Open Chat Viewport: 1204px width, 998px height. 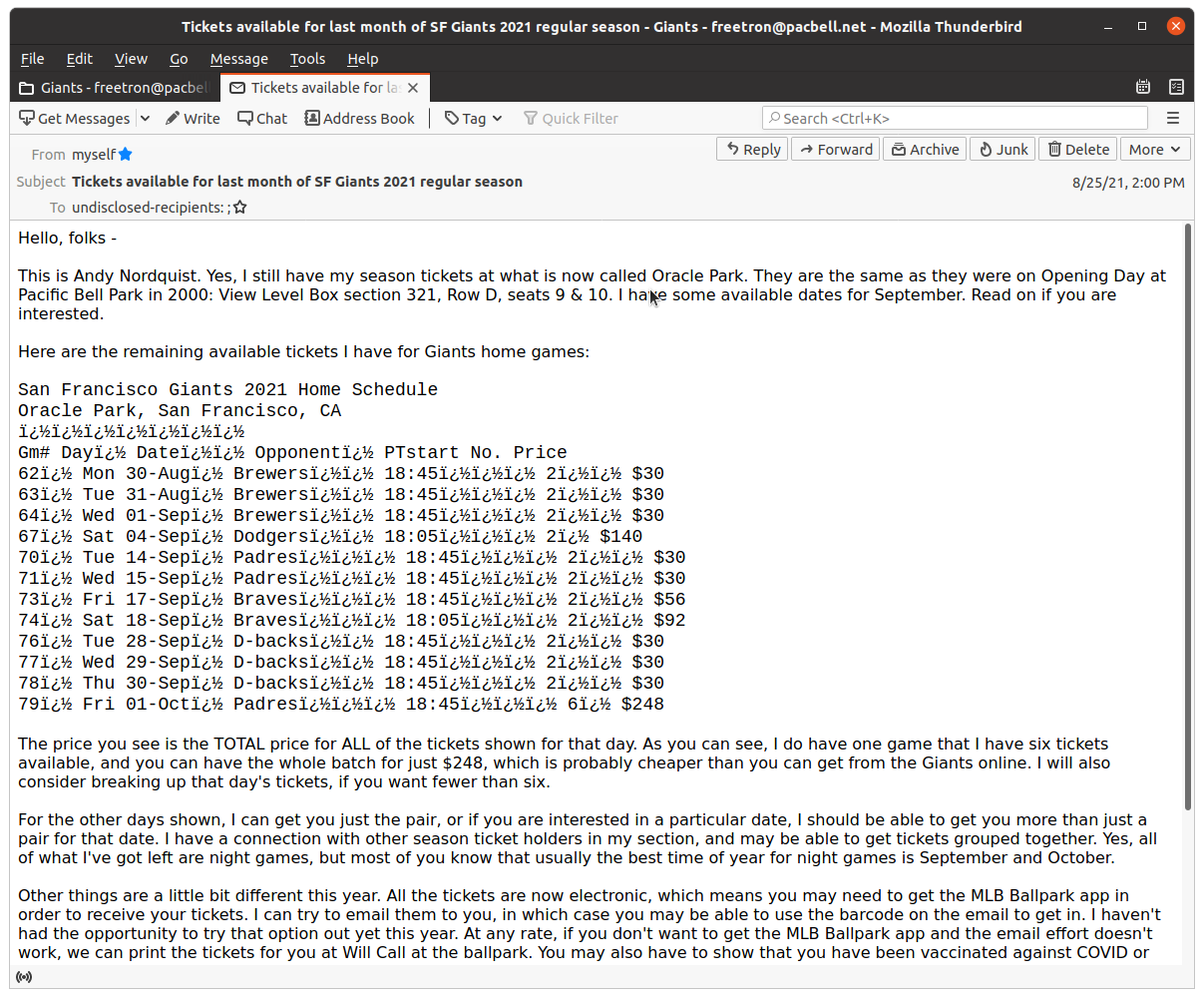click(x=262, y=118)
